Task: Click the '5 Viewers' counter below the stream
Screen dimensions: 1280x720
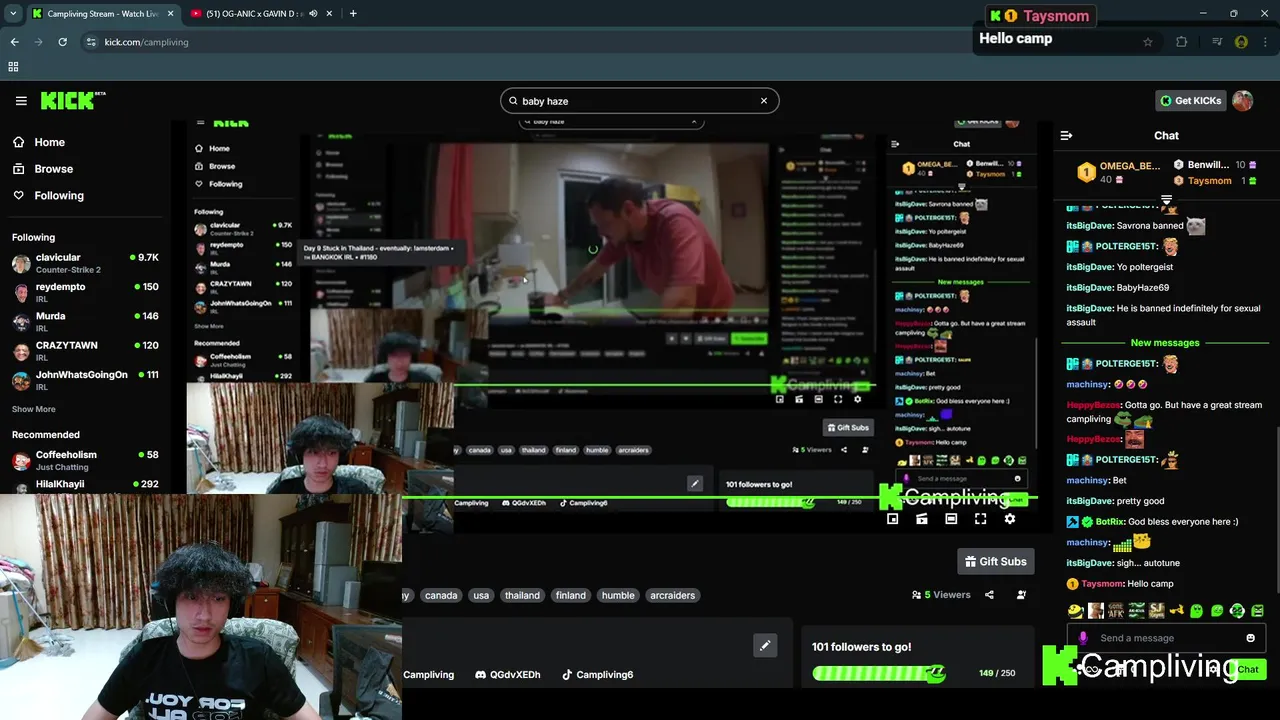Action: 941,595
